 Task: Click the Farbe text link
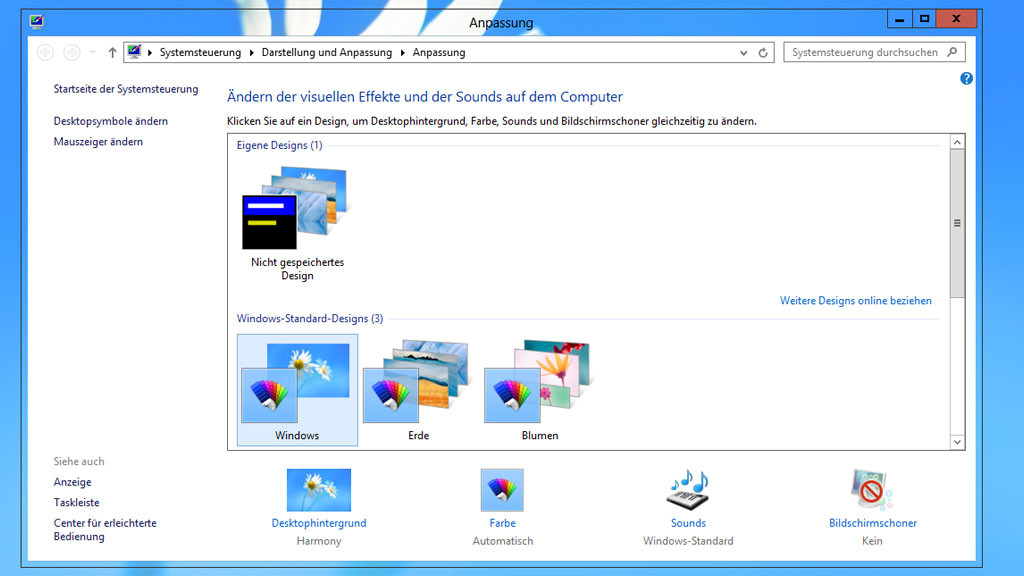coord(502,523)
